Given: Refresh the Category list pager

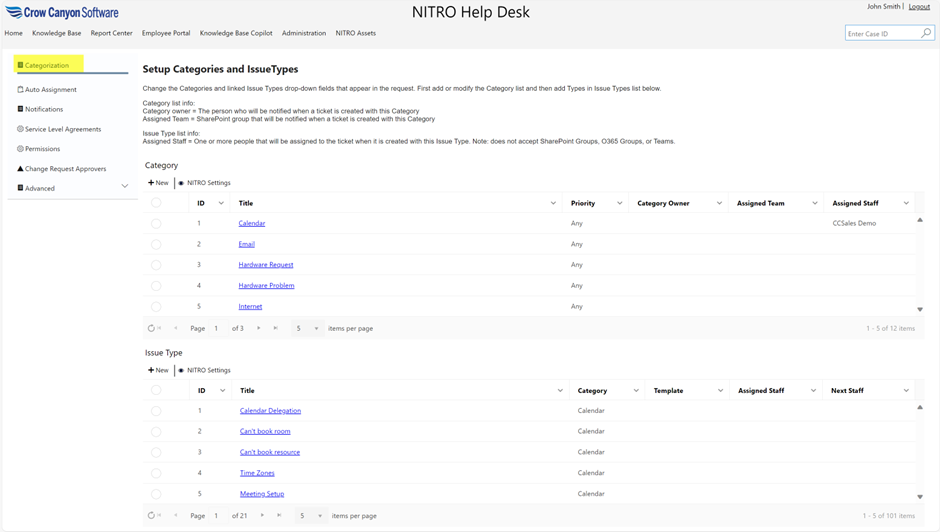Looking at the screenshot, I should [x=151, y=328].
